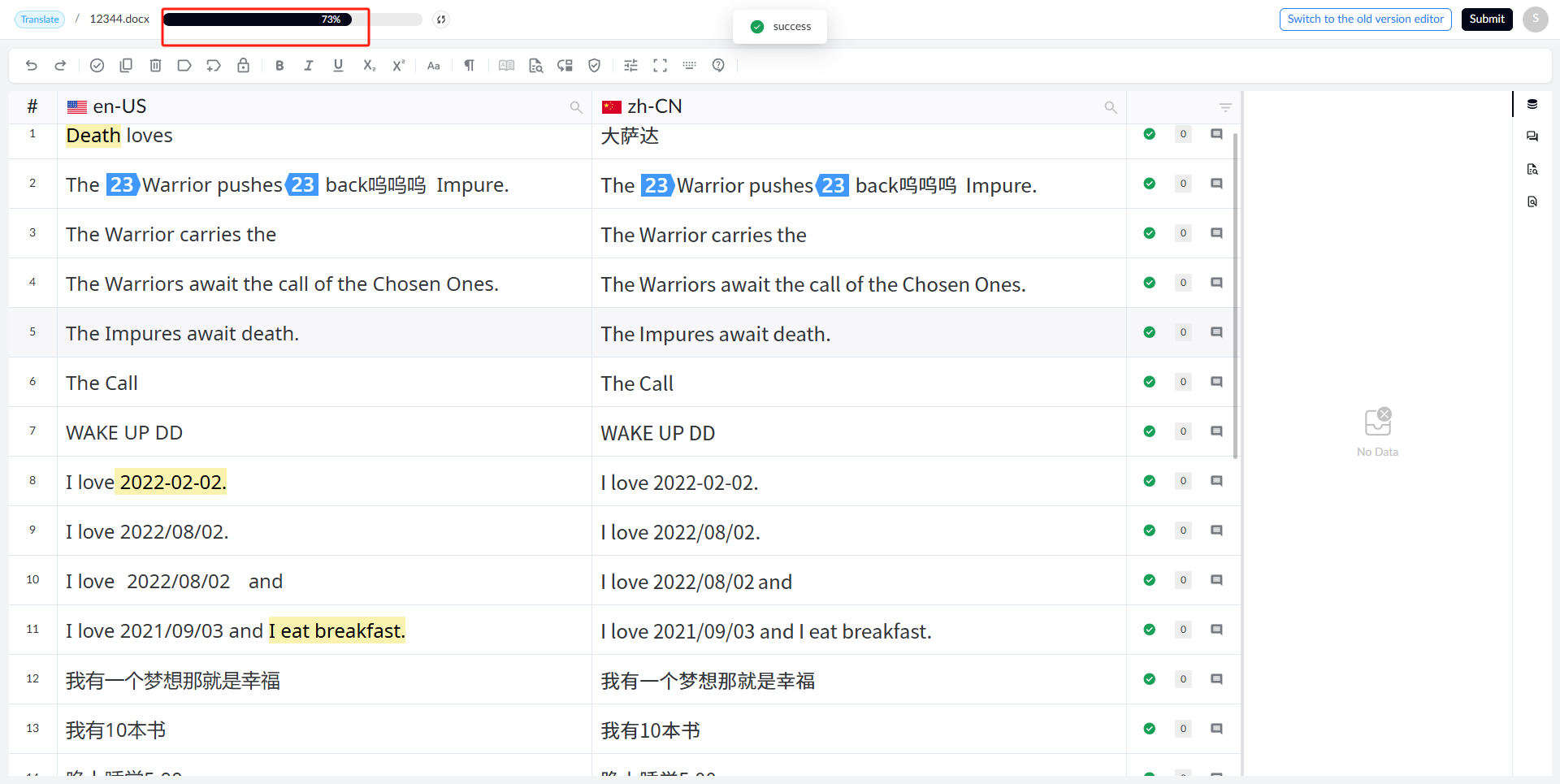
Task: Toggle confirmed status of segment 12
Action: point(1150,679)
